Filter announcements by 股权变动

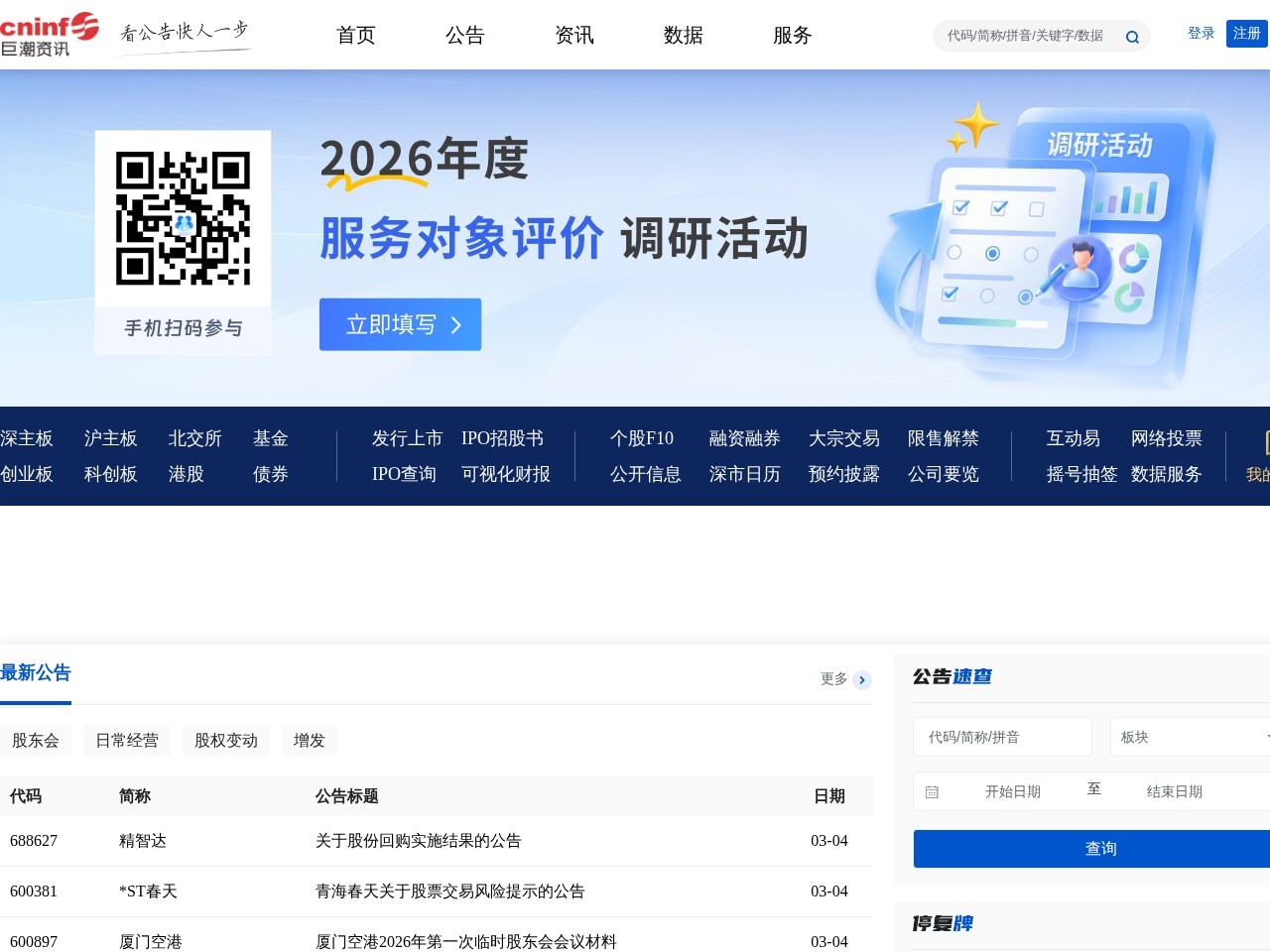226,741
